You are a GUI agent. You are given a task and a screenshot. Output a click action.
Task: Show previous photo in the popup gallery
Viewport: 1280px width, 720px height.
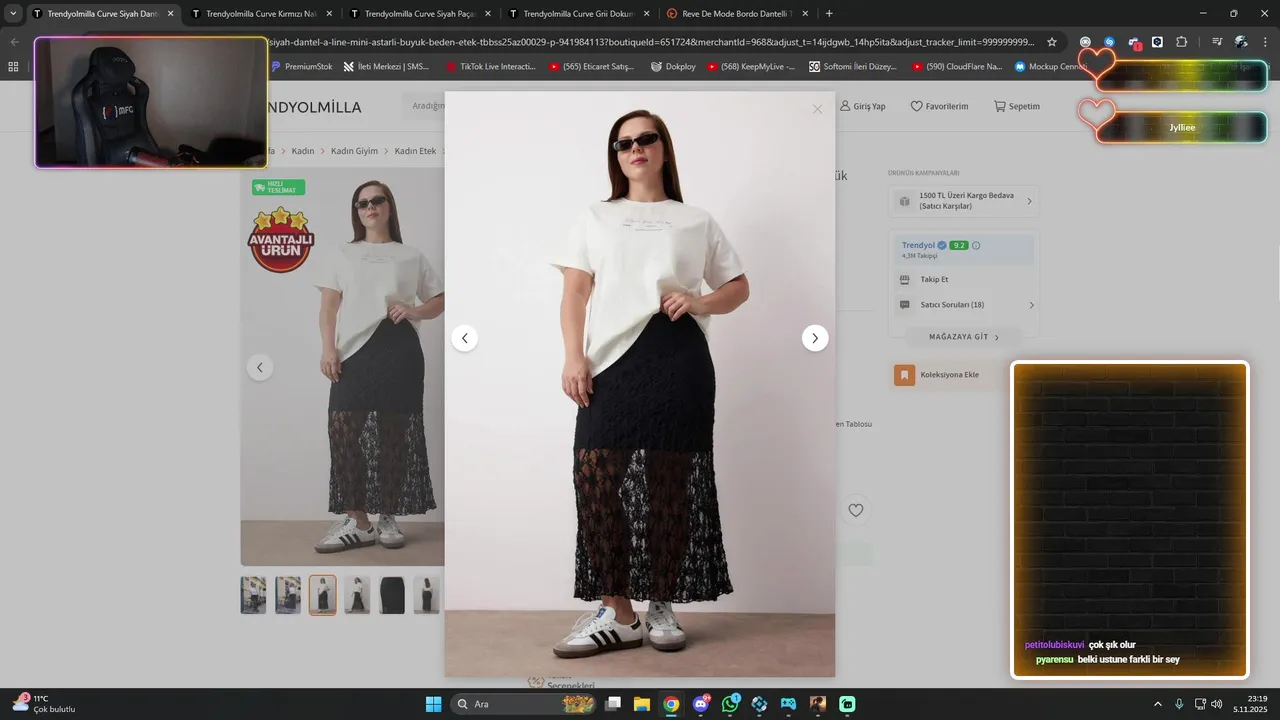coord(464,338)
